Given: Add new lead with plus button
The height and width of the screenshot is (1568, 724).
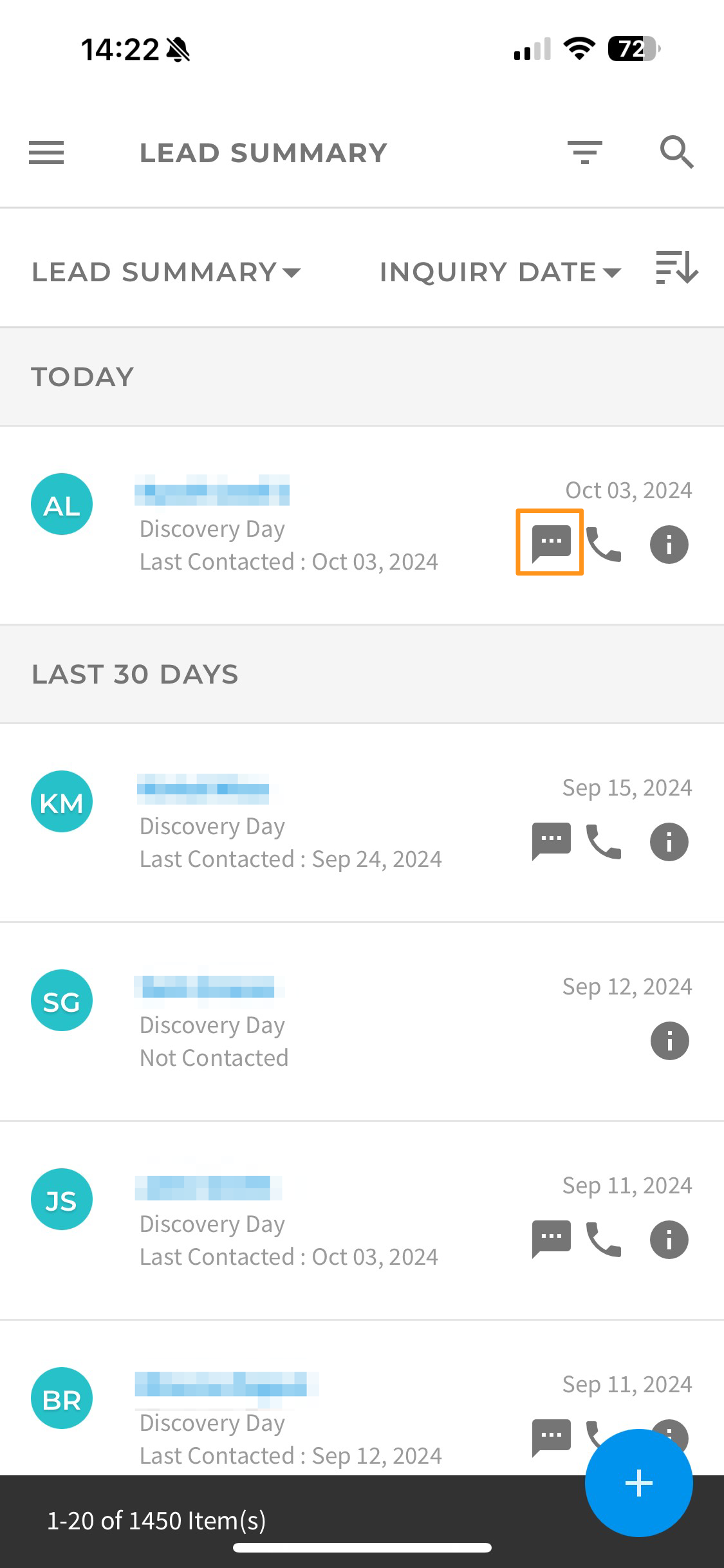Looking at the screenshot, I should click(x=638, y=1483).
